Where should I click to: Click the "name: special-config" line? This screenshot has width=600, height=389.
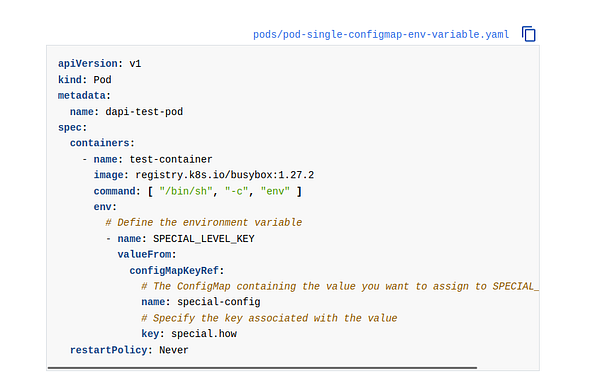201,302
